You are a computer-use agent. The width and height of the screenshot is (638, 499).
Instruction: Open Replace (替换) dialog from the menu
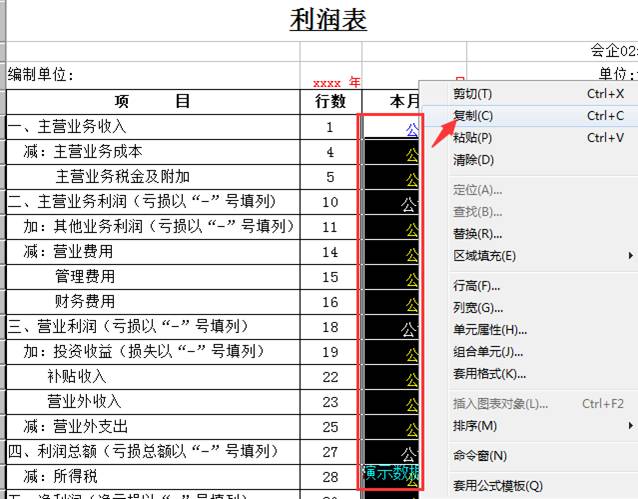tap(477, 234)
